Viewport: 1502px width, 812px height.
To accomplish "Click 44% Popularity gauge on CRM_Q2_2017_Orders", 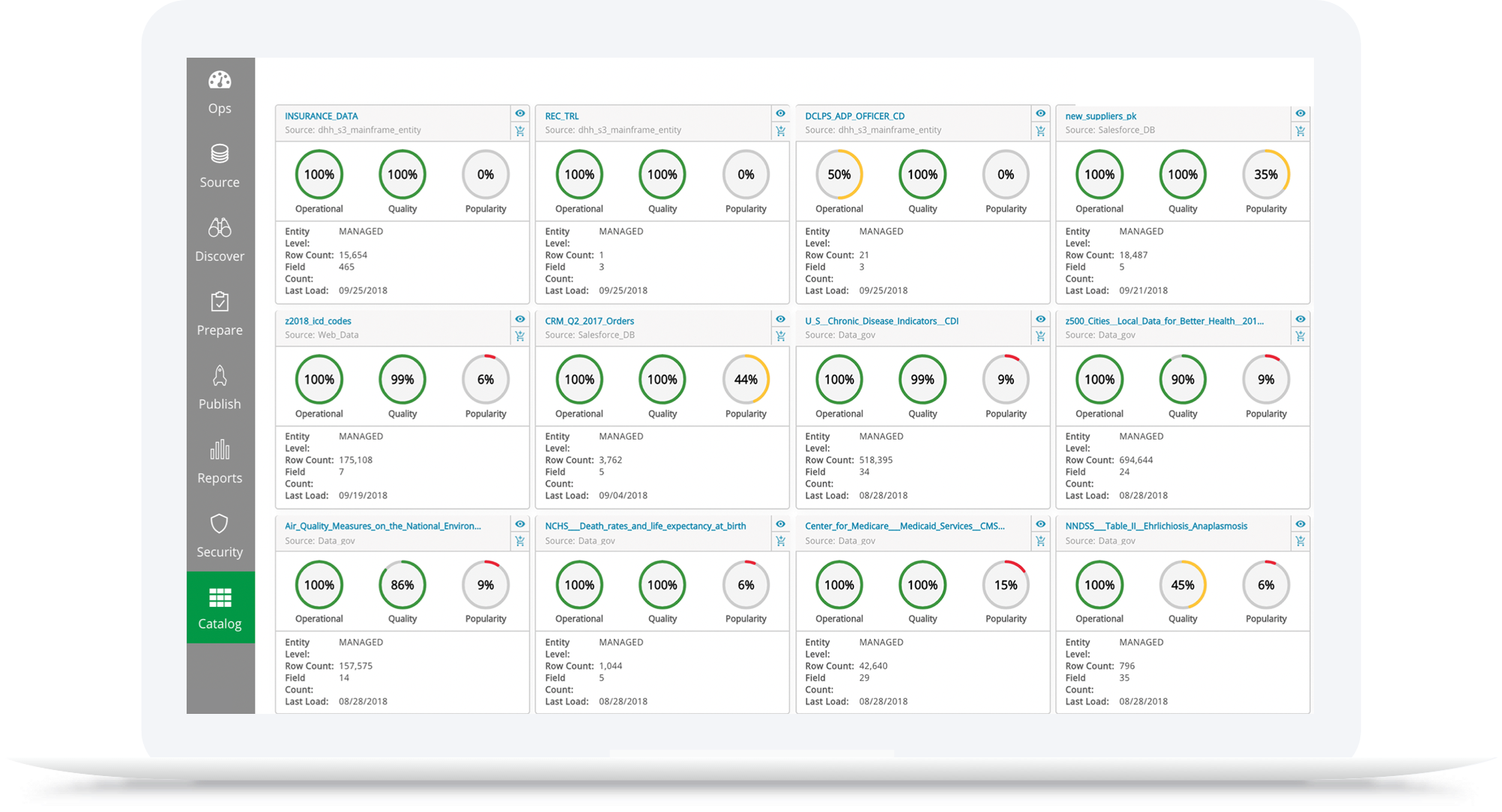I will 746,380.
